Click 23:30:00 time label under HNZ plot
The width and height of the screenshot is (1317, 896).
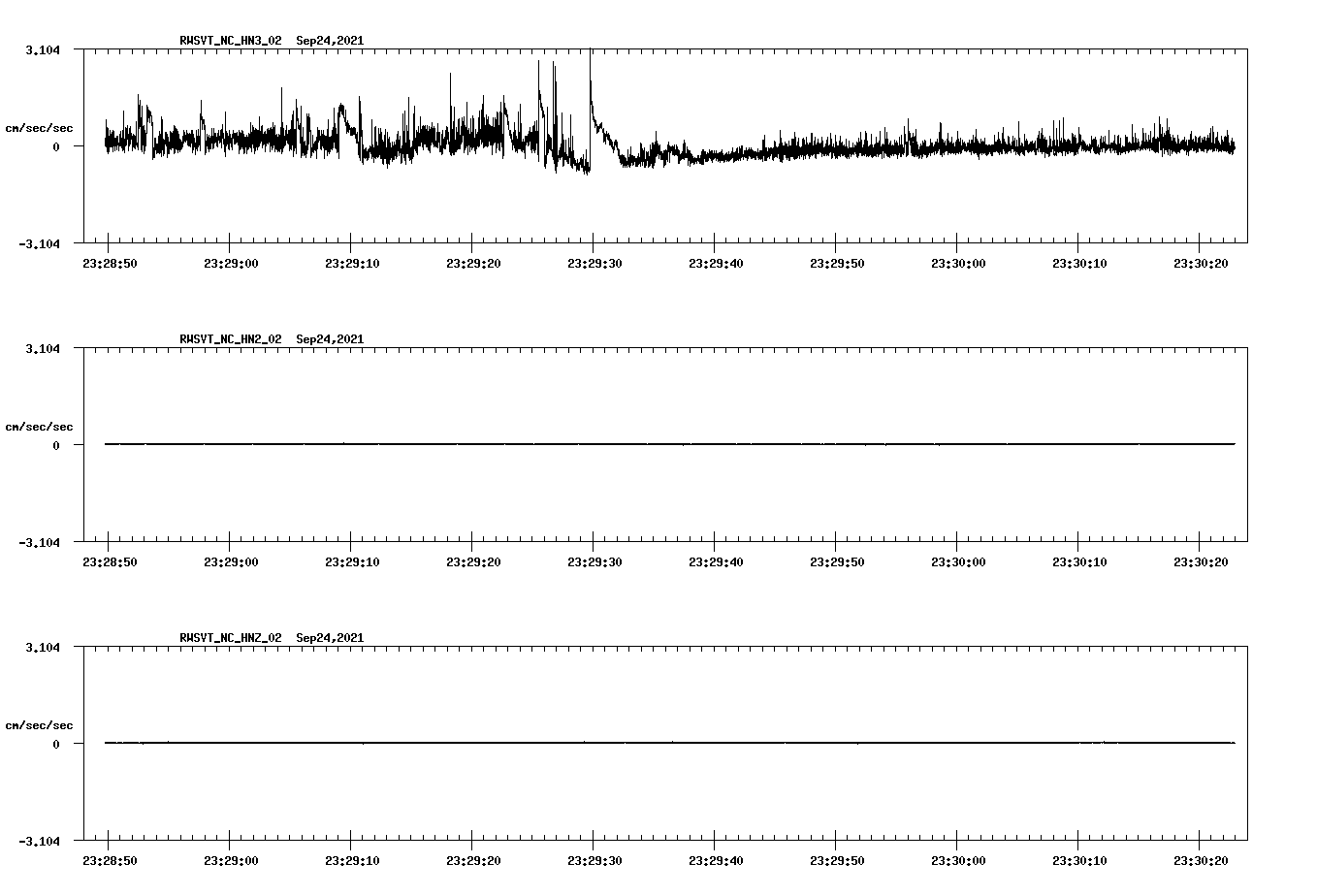[x=957, y=860]
